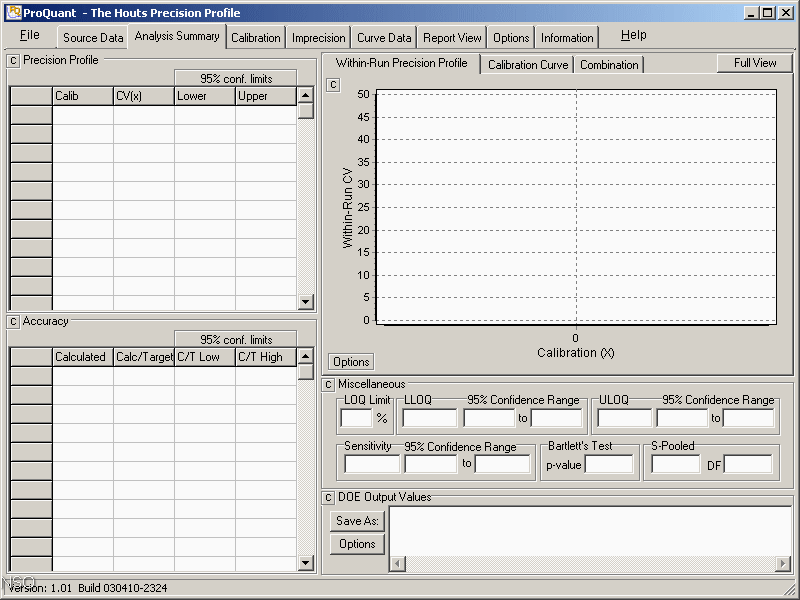Click the version build text in status bar
The width and height of the screenshot is (800, 600).
click(x=88, y=588)
